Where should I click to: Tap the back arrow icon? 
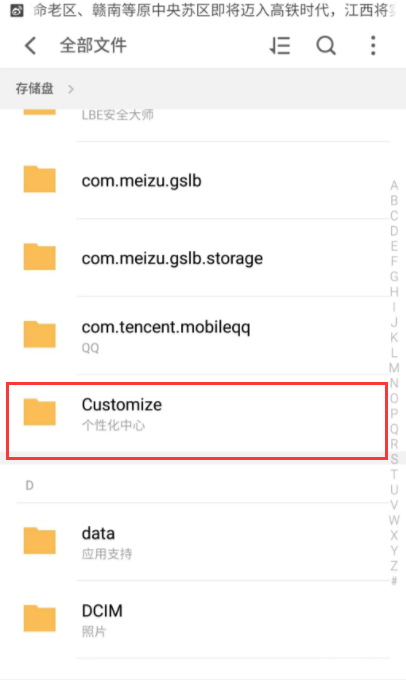click(x=30, y=46)
